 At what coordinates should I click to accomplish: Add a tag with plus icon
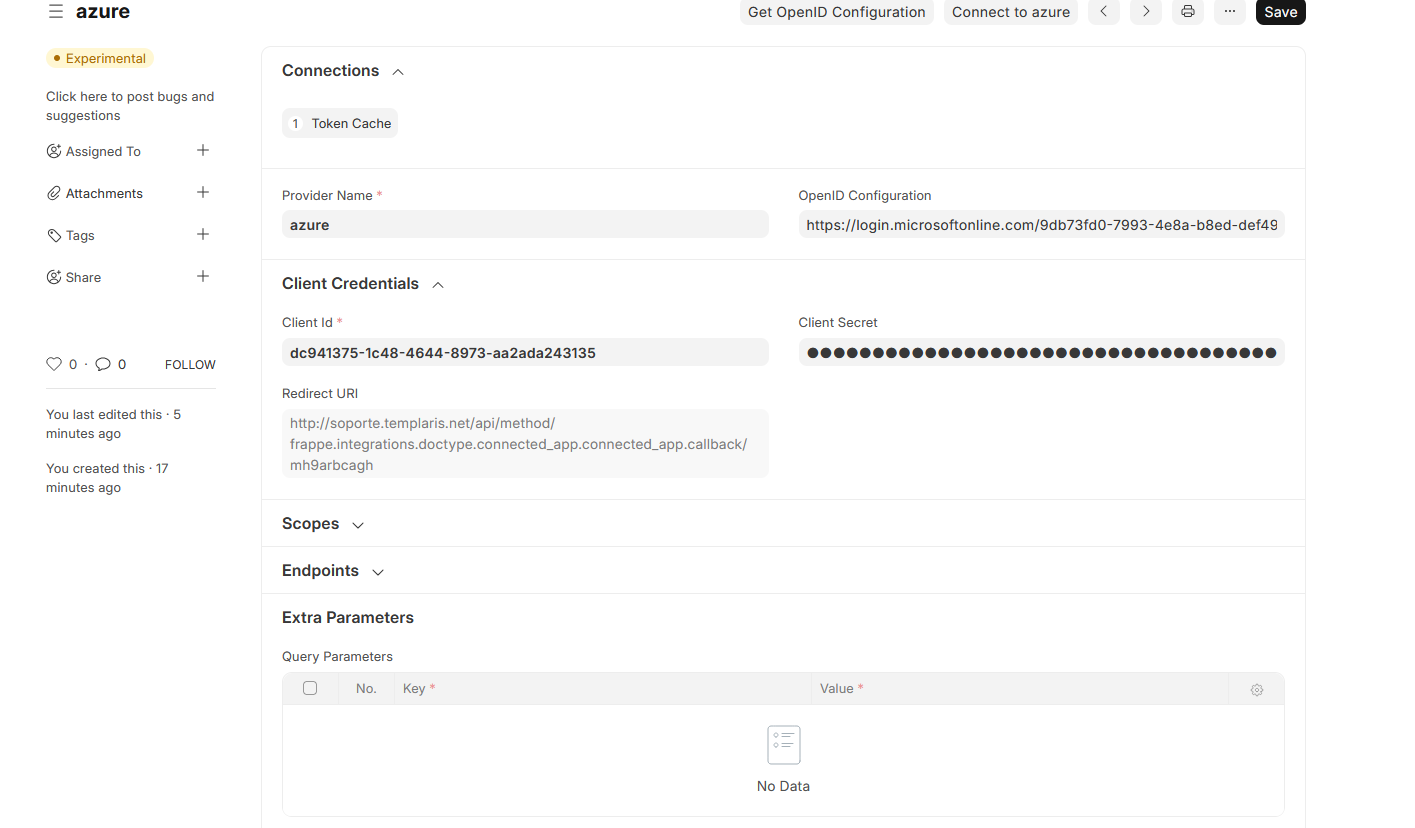click(203, 235)
